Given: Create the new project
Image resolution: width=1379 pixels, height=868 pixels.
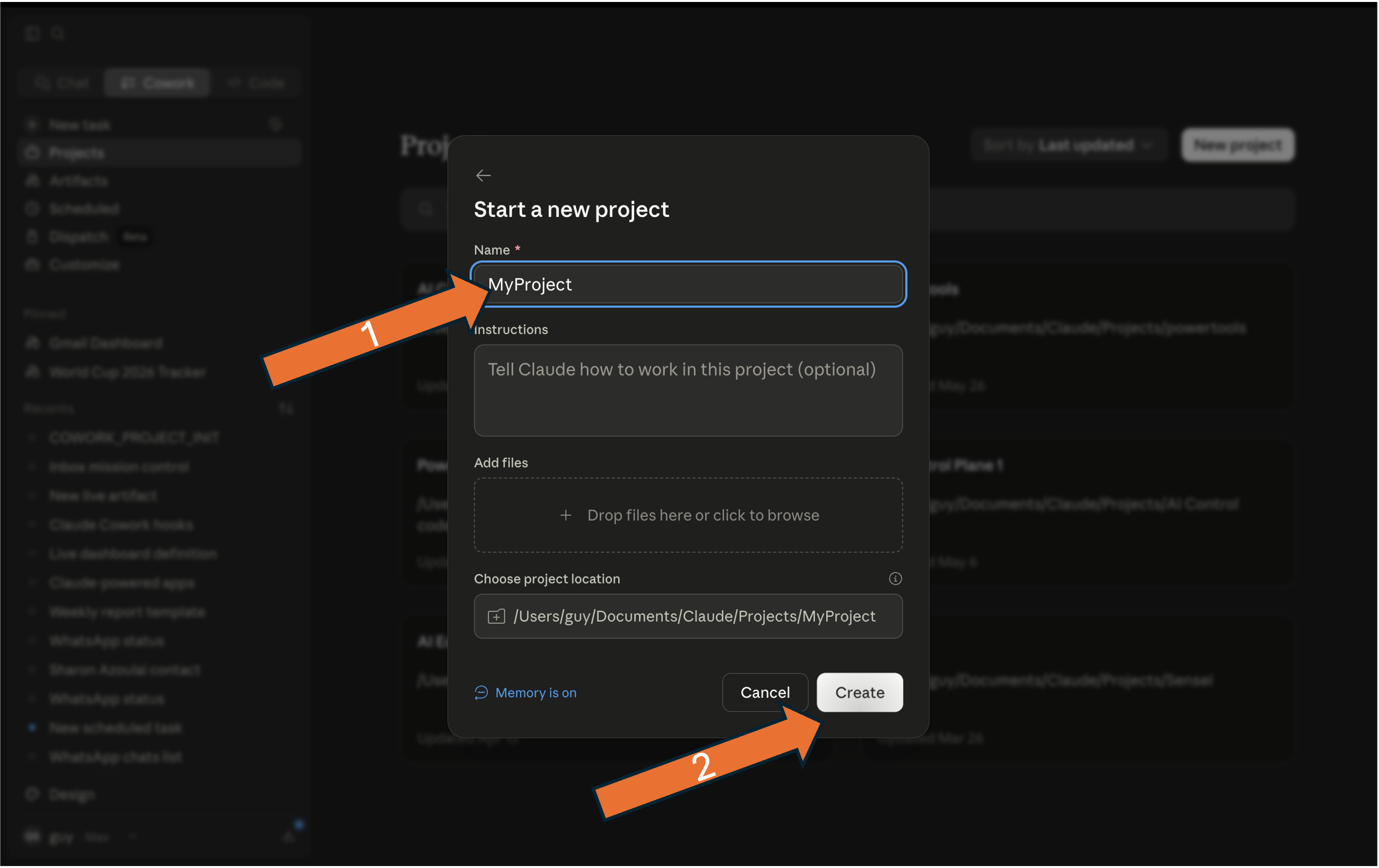Looking at the screenshot, I should pos(860,693).
